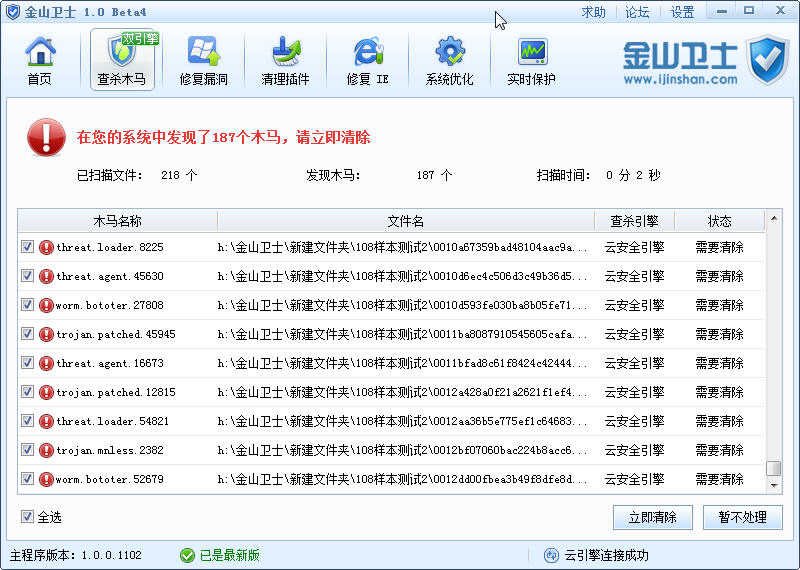Click the 金山卫士 logo shield at top right
The height and width of the screenshot is (570, 800).
[x=767, y=59]
